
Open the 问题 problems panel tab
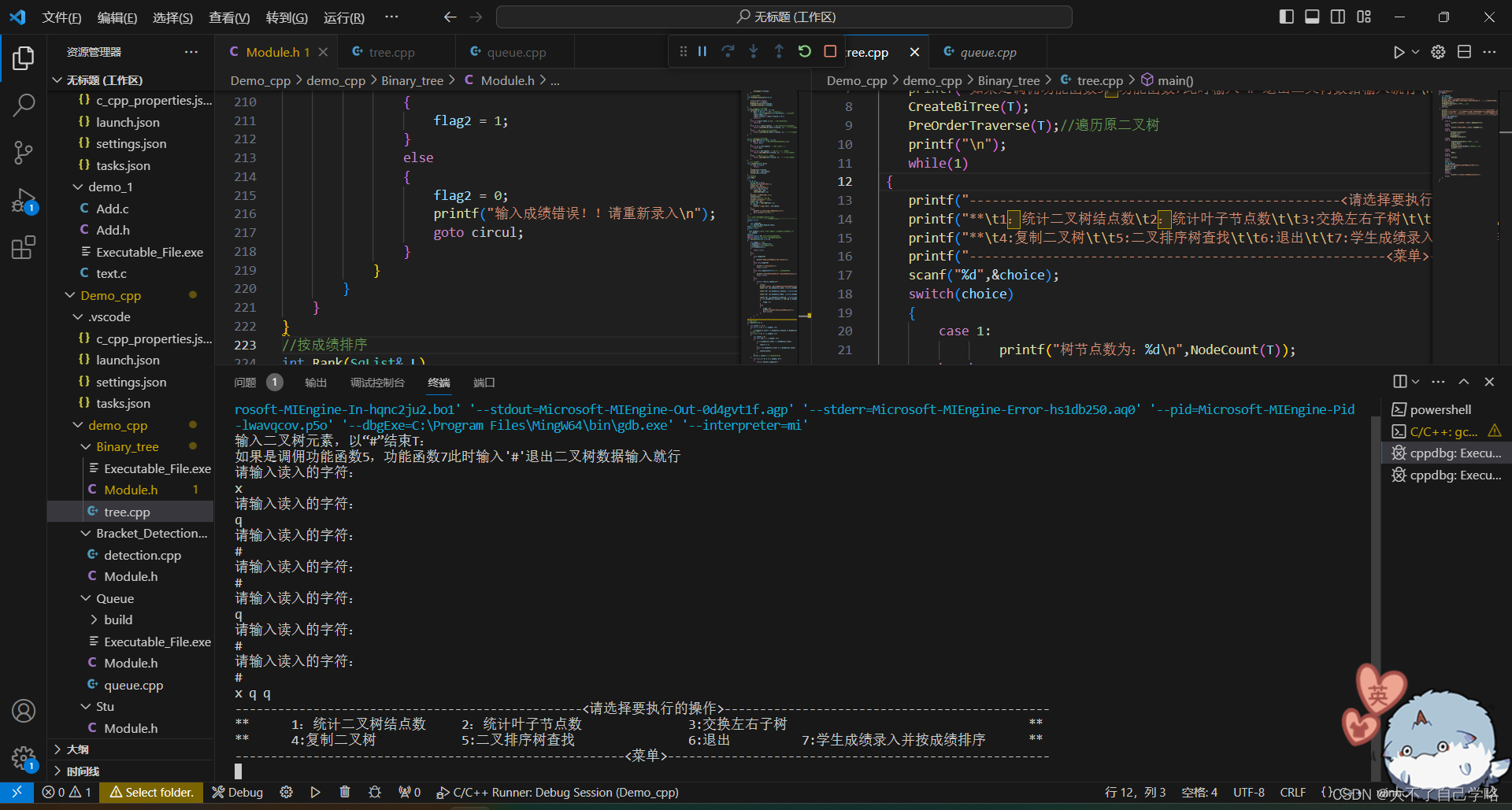[245, 383]
